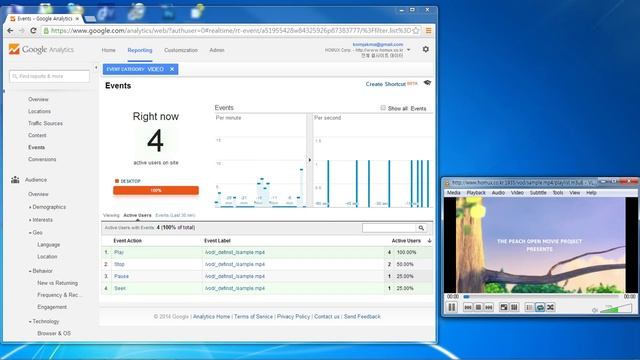Remove the Event Category VIDEO filter
Screen dimensions: 640x360
point(172,69)
